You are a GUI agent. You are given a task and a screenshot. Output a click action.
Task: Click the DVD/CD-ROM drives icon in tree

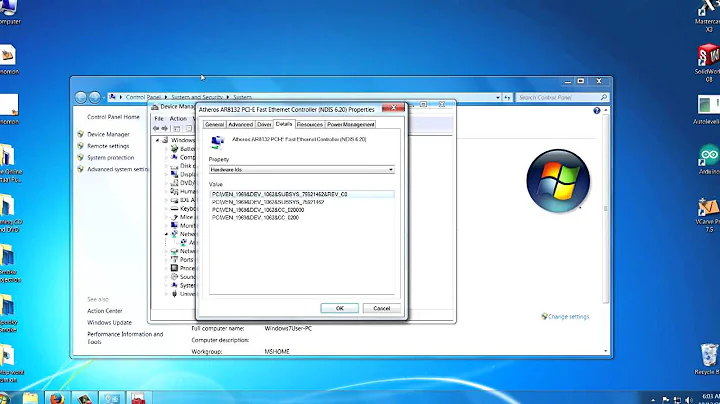pos(174,183)
